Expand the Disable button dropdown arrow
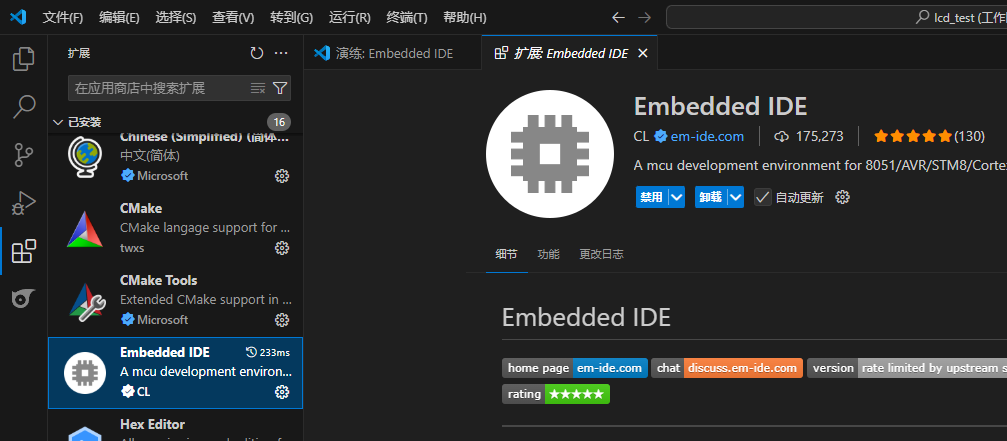 (x=677, y=197)
